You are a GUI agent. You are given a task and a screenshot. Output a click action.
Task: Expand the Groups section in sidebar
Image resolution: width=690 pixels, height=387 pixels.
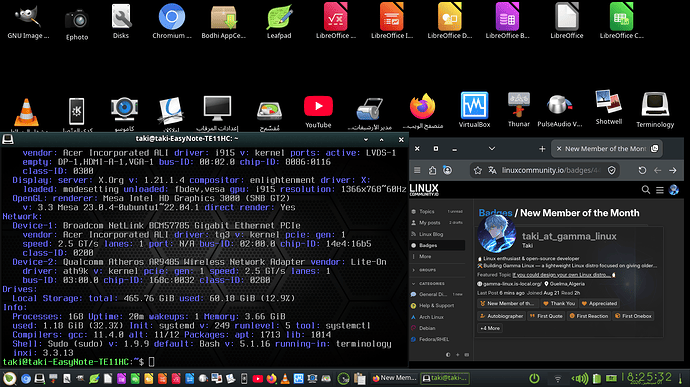(425, 270)
